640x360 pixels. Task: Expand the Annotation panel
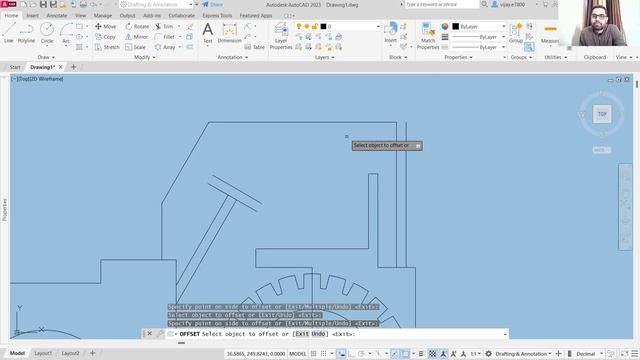pyautogui.click(x=233, y=57)
